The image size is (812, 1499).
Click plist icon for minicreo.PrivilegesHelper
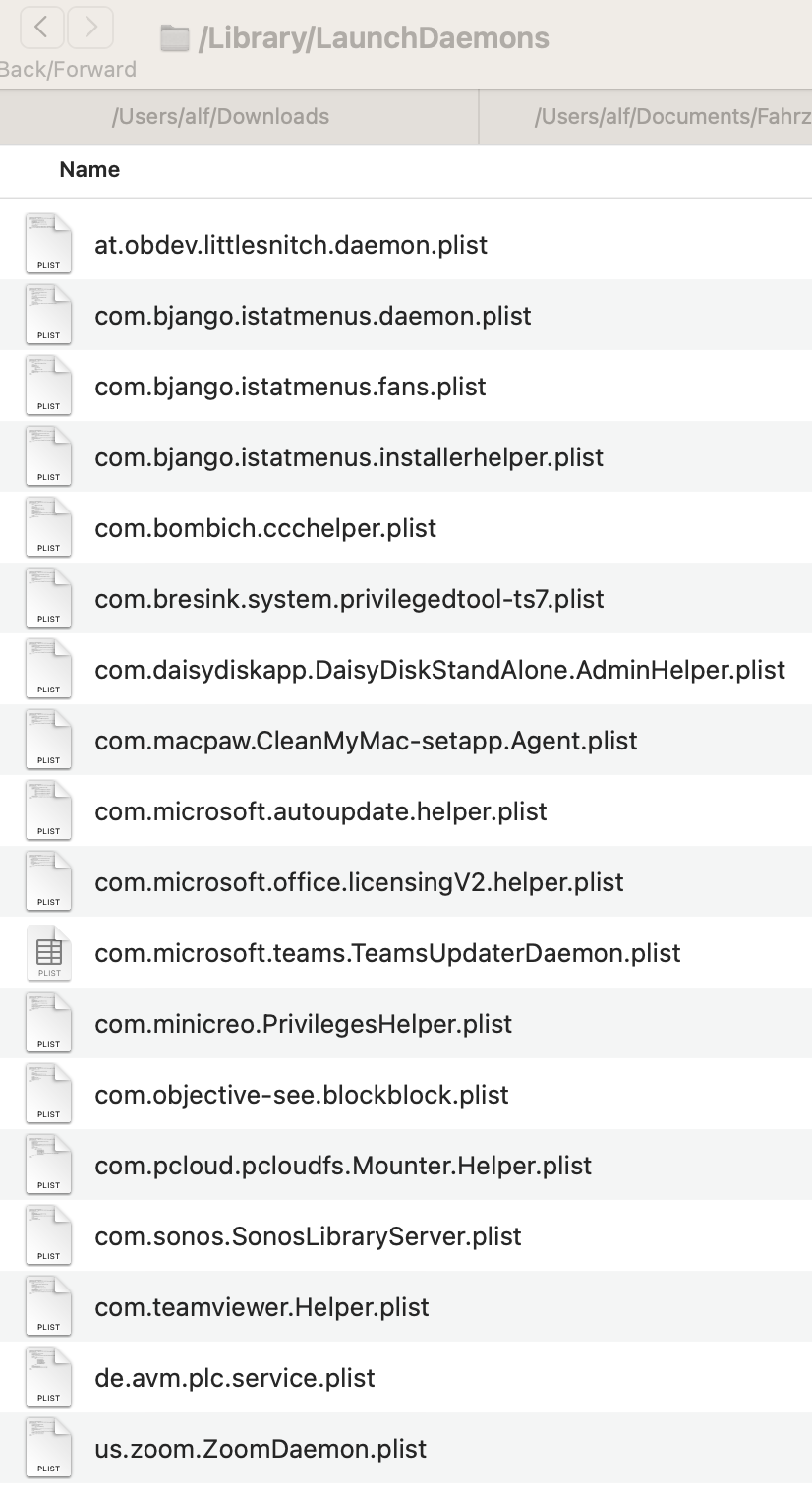pos(48,1023)
